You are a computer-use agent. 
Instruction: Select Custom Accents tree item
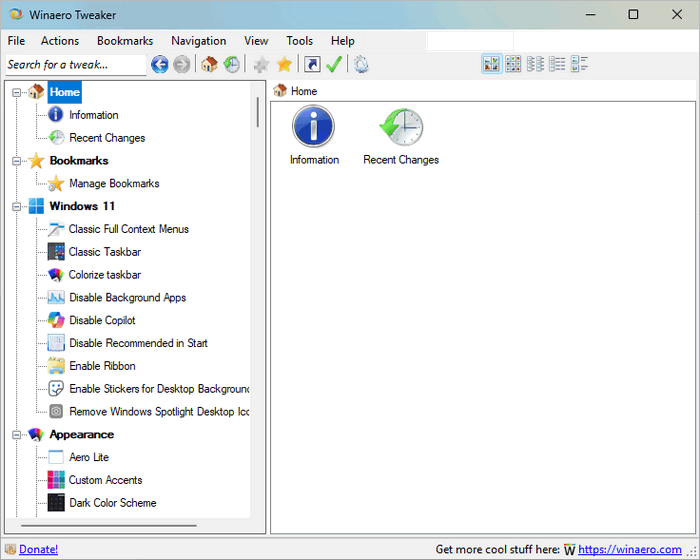[x=105, y=480]
